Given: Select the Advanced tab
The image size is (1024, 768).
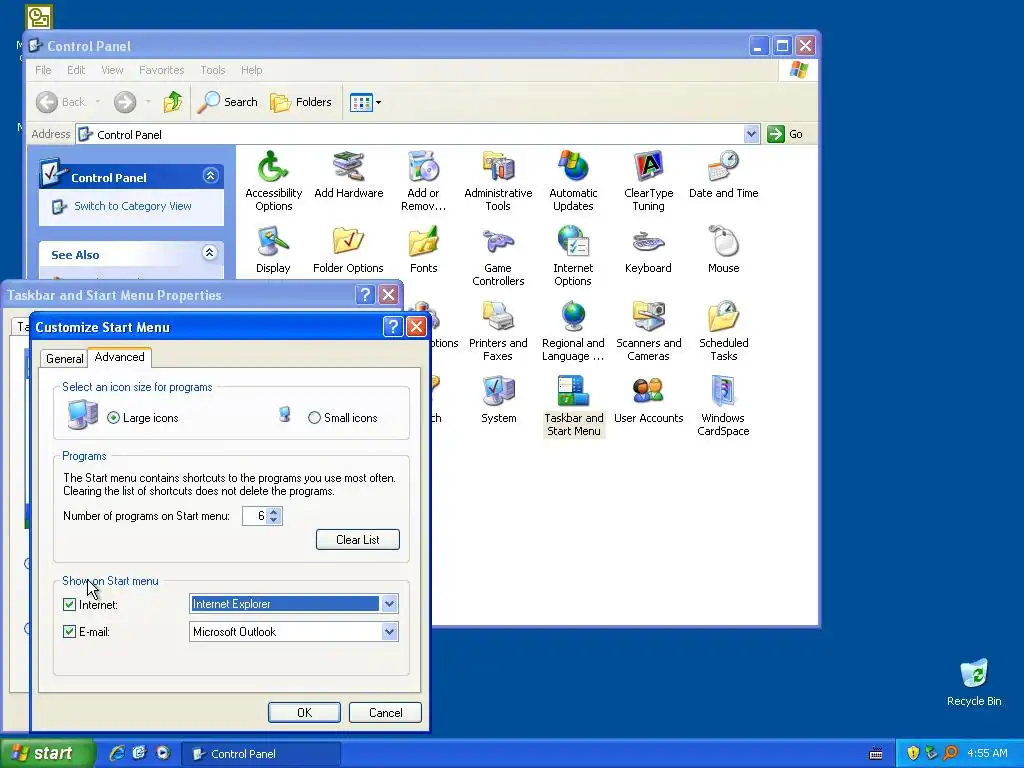Looking at the screenshot, I should (120, 357).
